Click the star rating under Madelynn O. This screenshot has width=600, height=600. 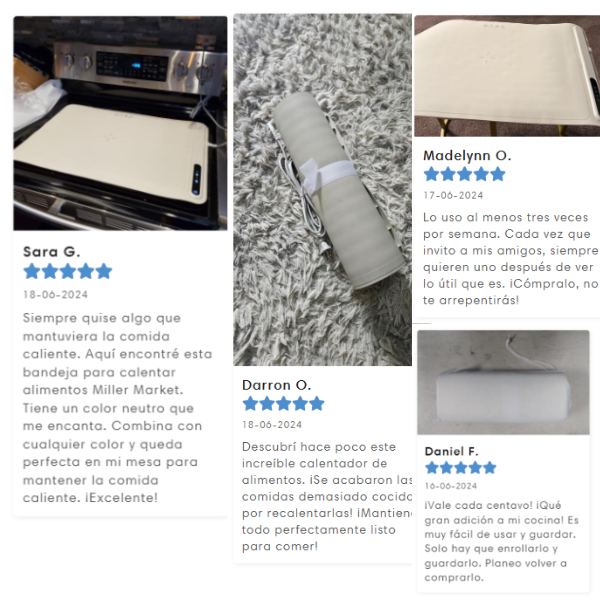click(465, 174)
